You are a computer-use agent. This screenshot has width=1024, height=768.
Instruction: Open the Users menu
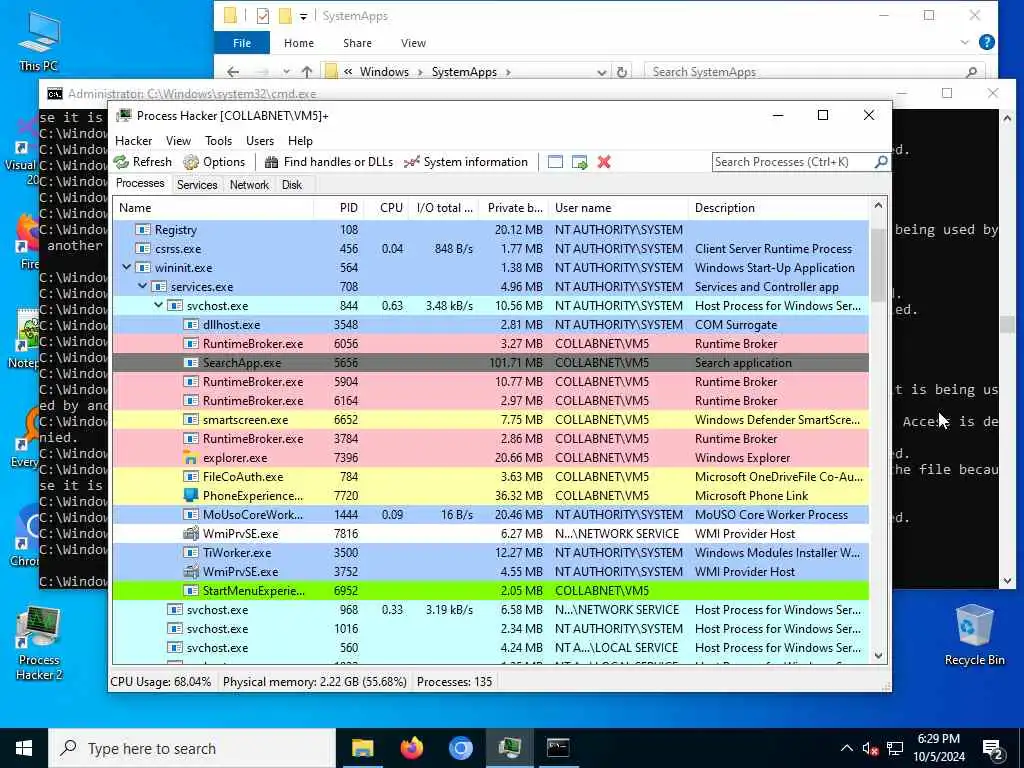pos(260,140)
